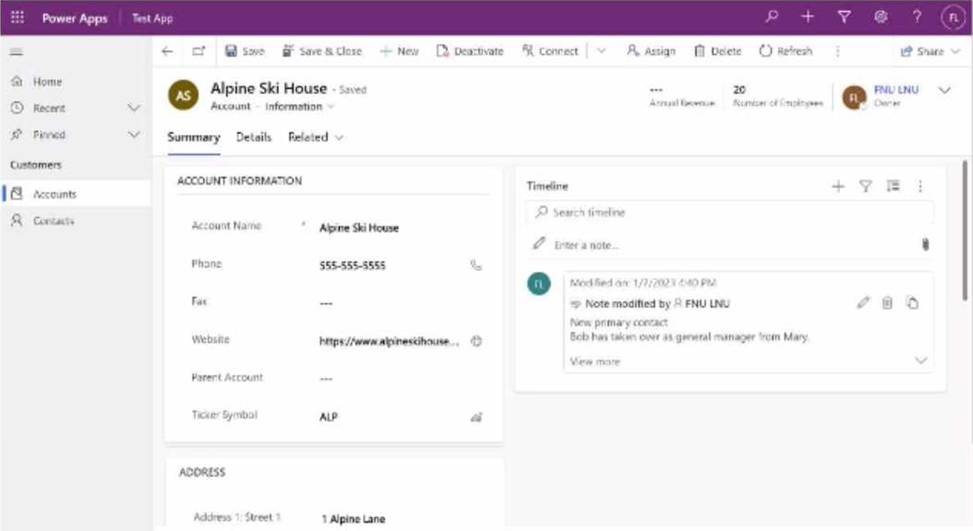Click the Parent Account lookup field
This screenshot has width=973, height=531.
(400, 378)
